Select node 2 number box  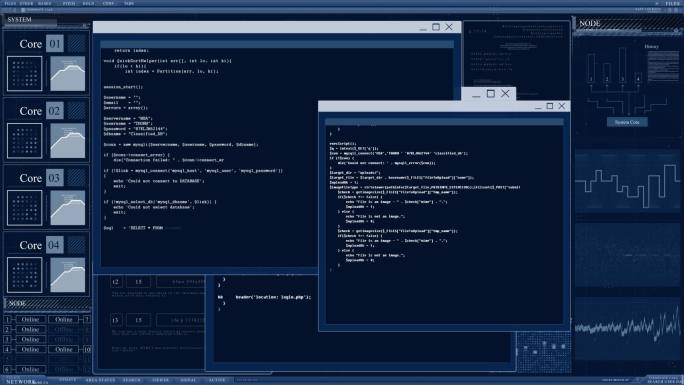click(7, 330)
